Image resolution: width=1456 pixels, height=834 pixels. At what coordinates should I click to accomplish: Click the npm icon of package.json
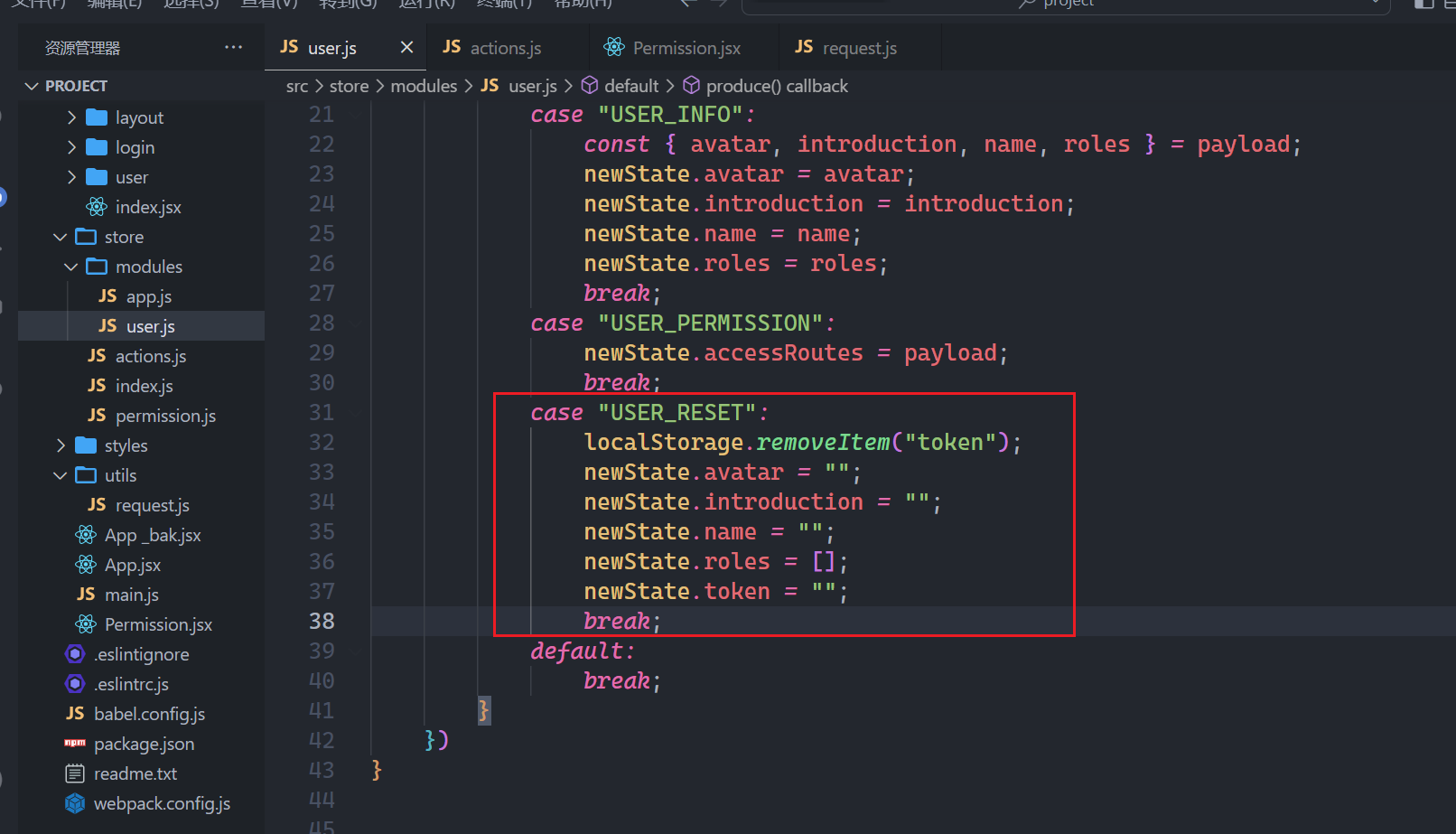pos(75,743)
